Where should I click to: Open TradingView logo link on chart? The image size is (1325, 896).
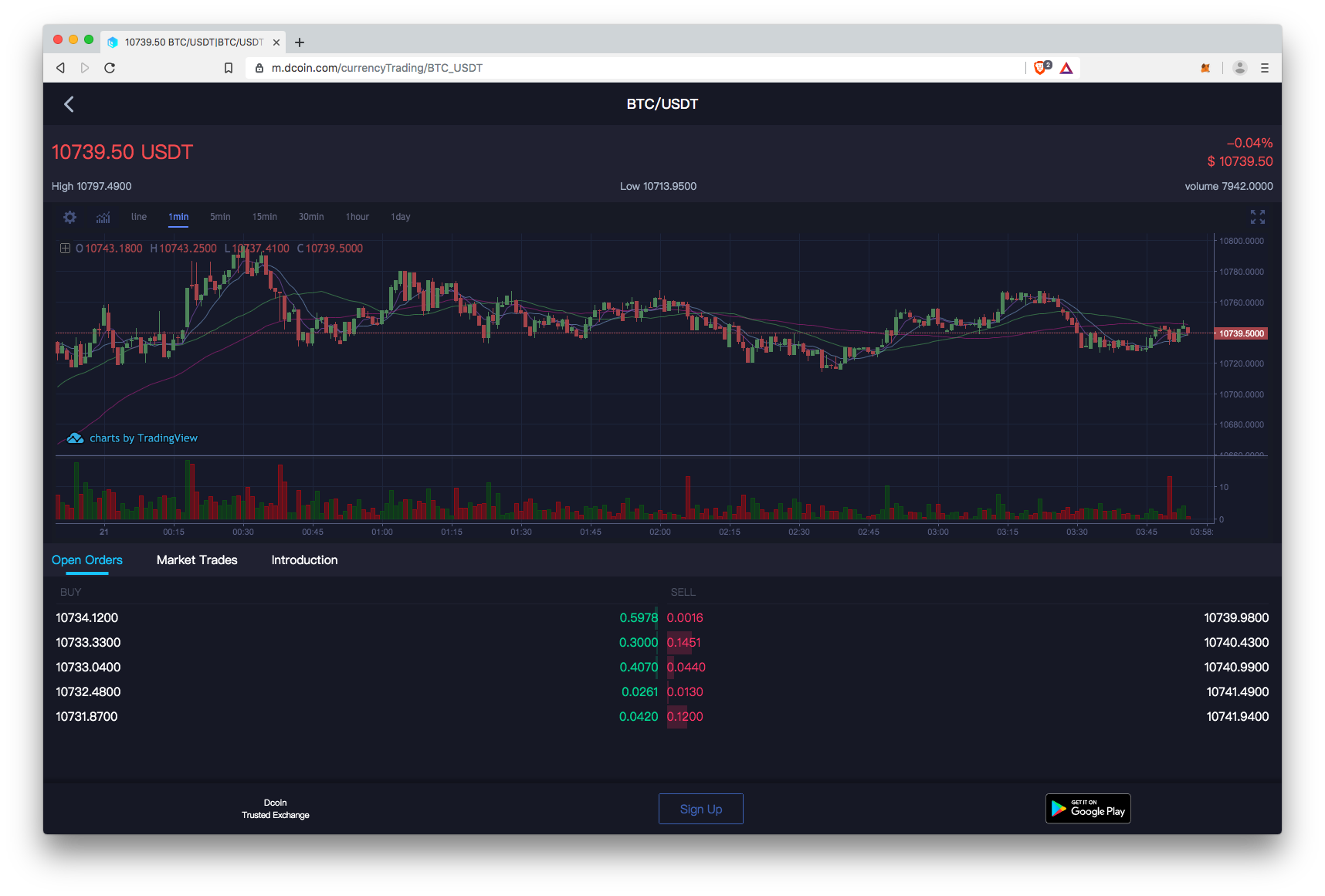(75, 438)
